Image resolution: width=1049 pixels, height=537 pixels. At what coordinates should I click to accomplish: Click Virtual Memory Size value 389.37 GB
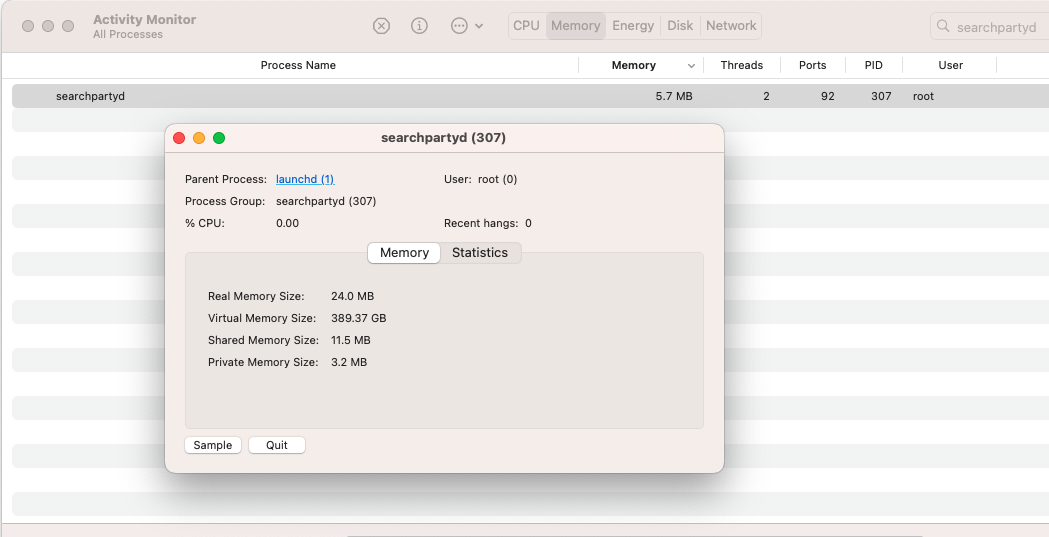coord(359,318)
